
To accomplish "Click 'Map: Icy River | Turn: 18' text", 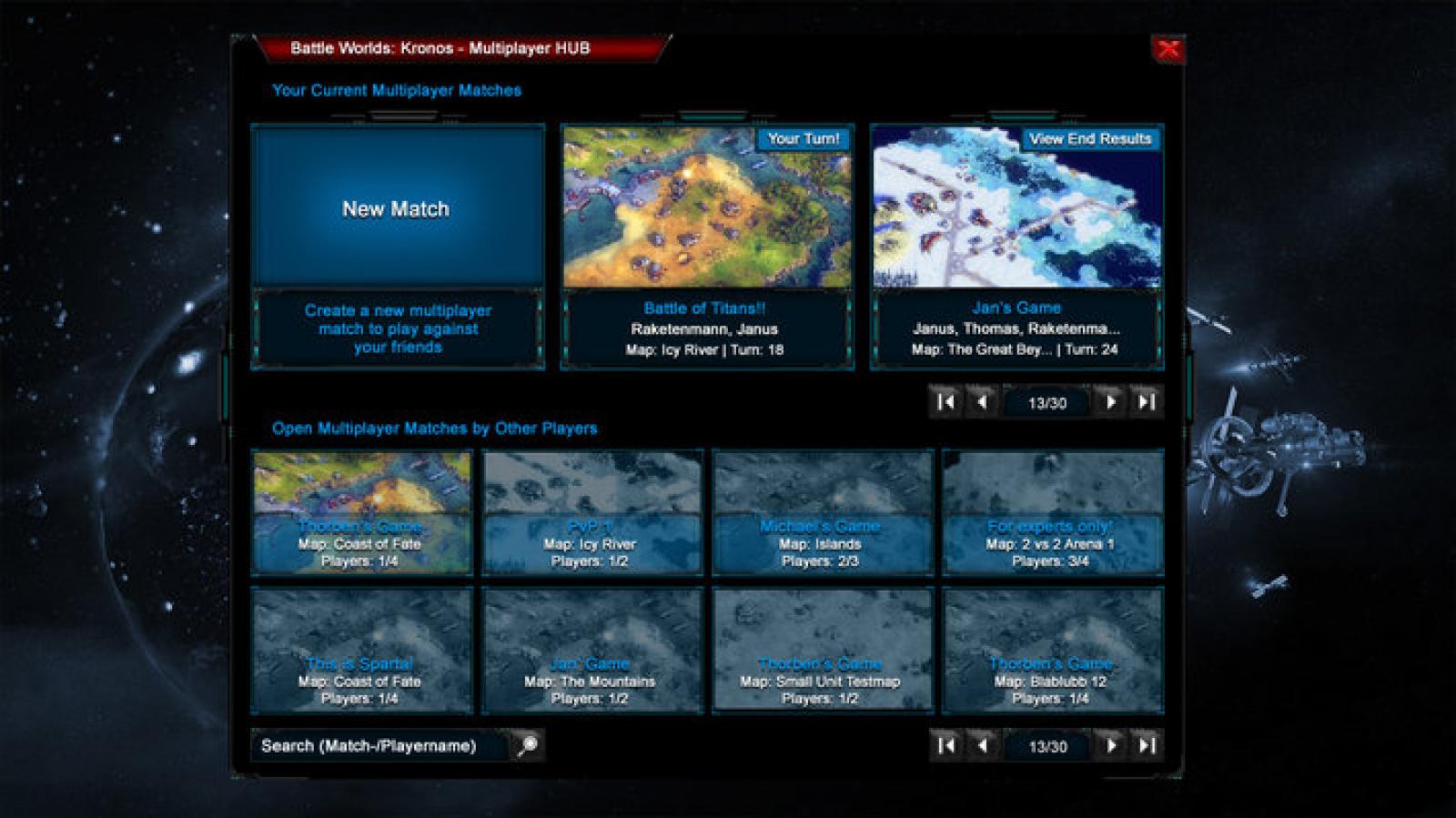I will [704, 349].
